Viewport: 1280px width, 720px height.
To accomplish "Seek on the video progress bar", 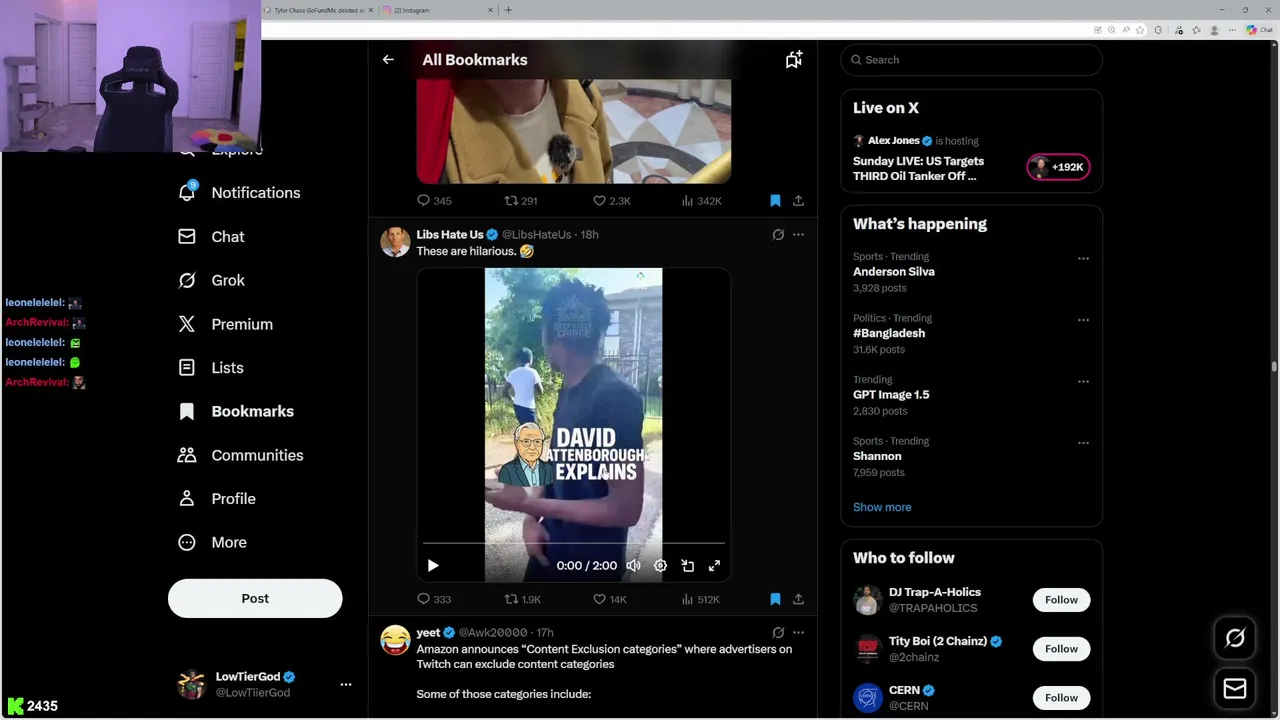I will click(573, 544).
